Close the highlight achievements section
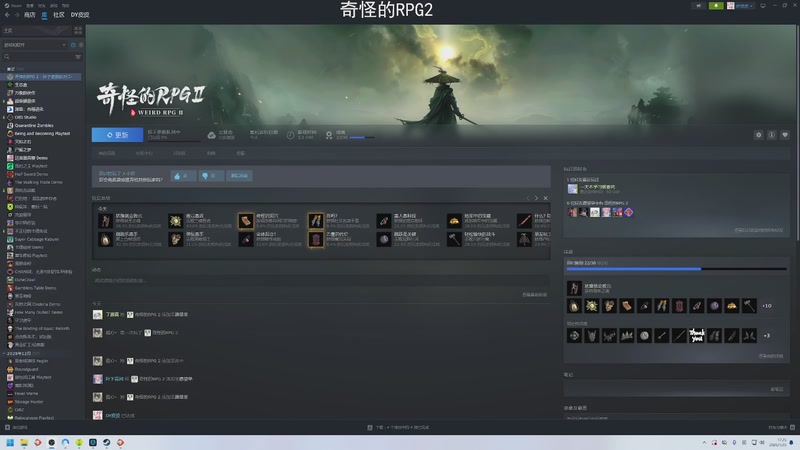800x450 pixels. click(x=545, y=198)
